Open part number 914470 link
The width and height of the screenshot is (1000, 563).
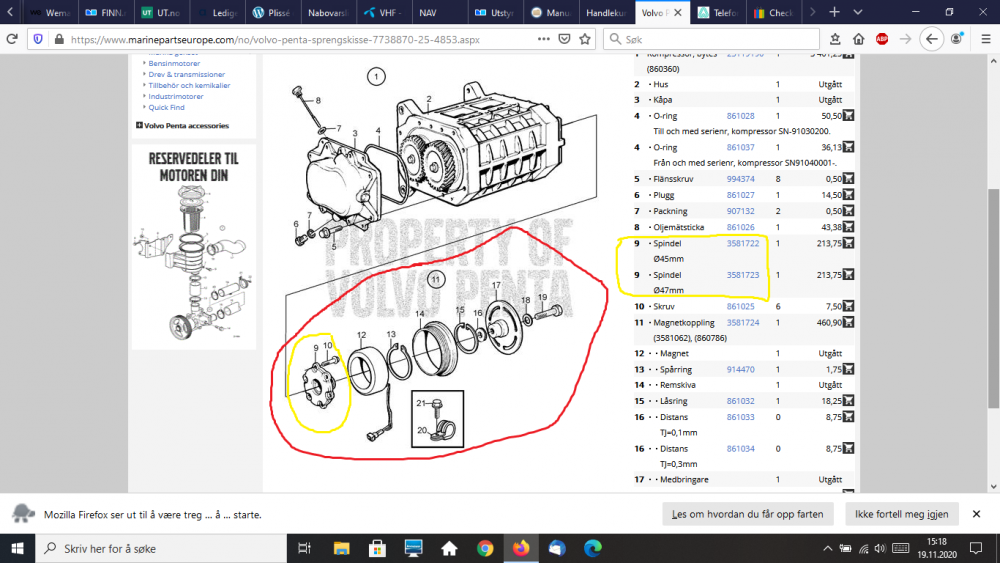click(x=740, y=369)
